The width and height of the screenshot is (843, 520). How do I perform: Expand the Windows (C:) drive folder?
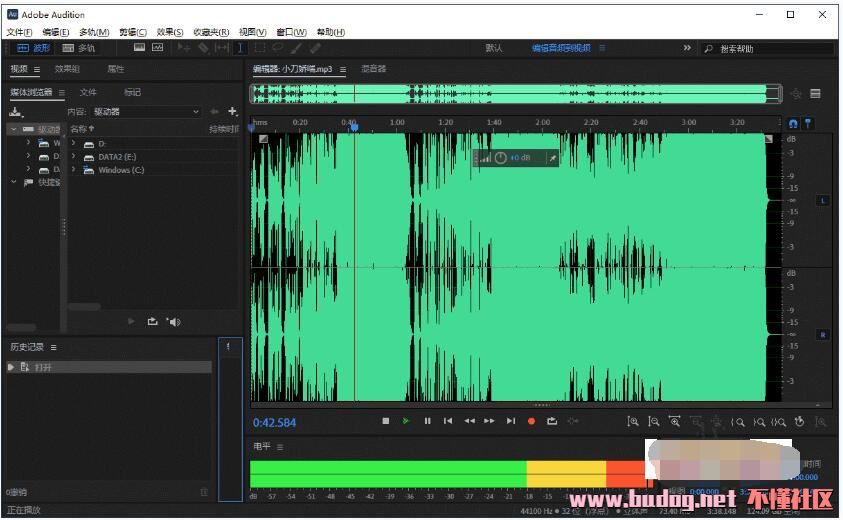[x=74, y=170]
